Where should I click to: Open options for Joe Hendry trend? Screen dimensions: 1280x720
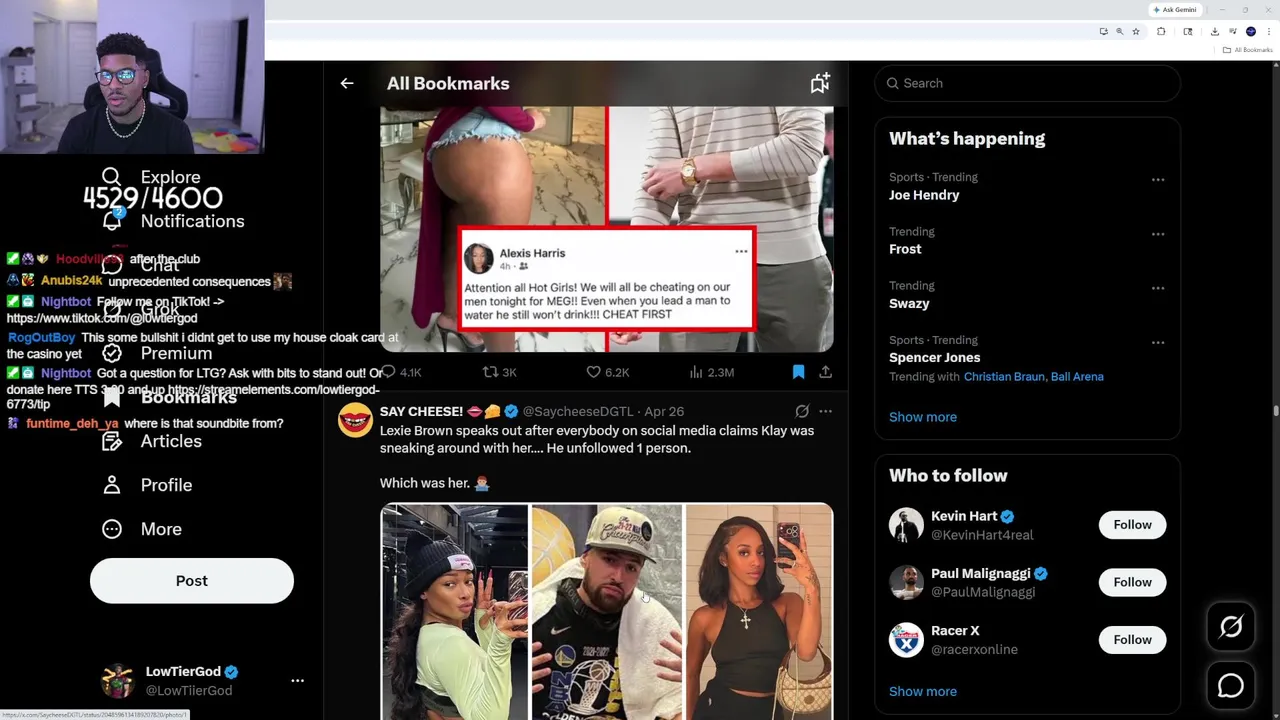(x=1158, y=180)
